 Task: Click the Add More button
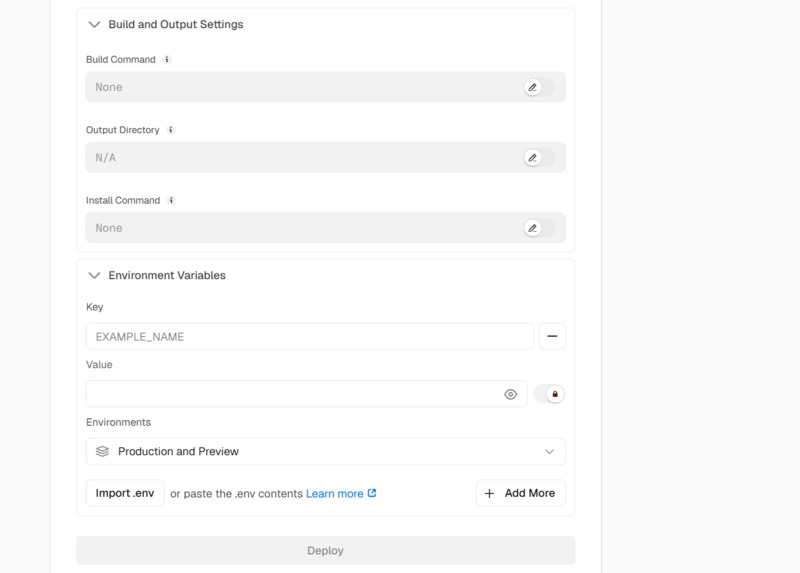point(520,493)
